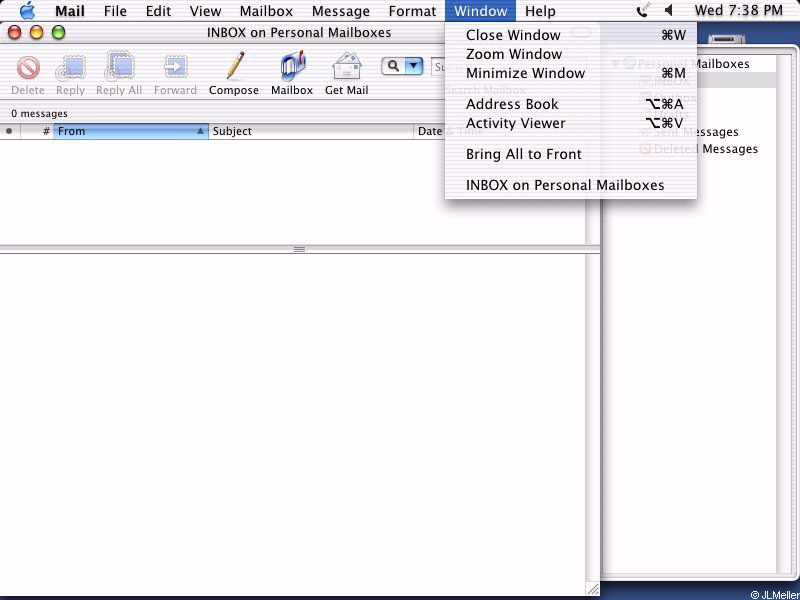Open the Mailbox menu
Image resolution: width=800 pixels, height=600 pixels.
click(266, 11)
